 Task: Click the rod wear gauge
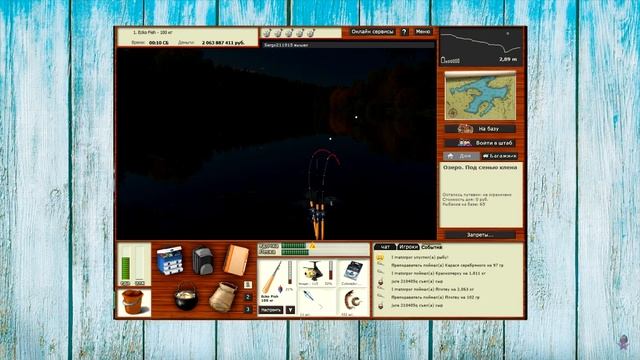290,273
